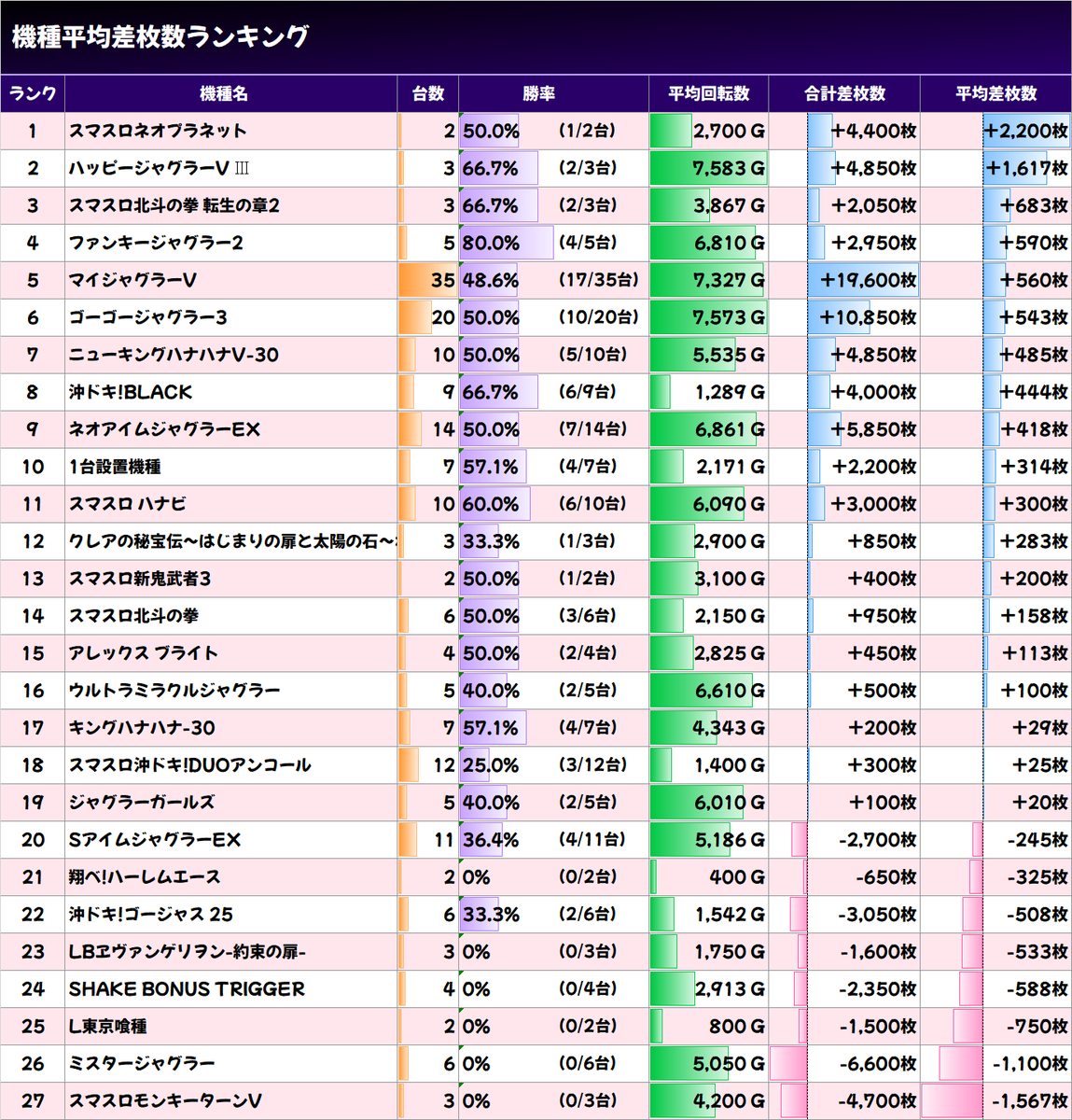Select machine name ゴーゴージャグラー3
The width and height of the screenshot is (1072, 1120).
pos(148,317)
